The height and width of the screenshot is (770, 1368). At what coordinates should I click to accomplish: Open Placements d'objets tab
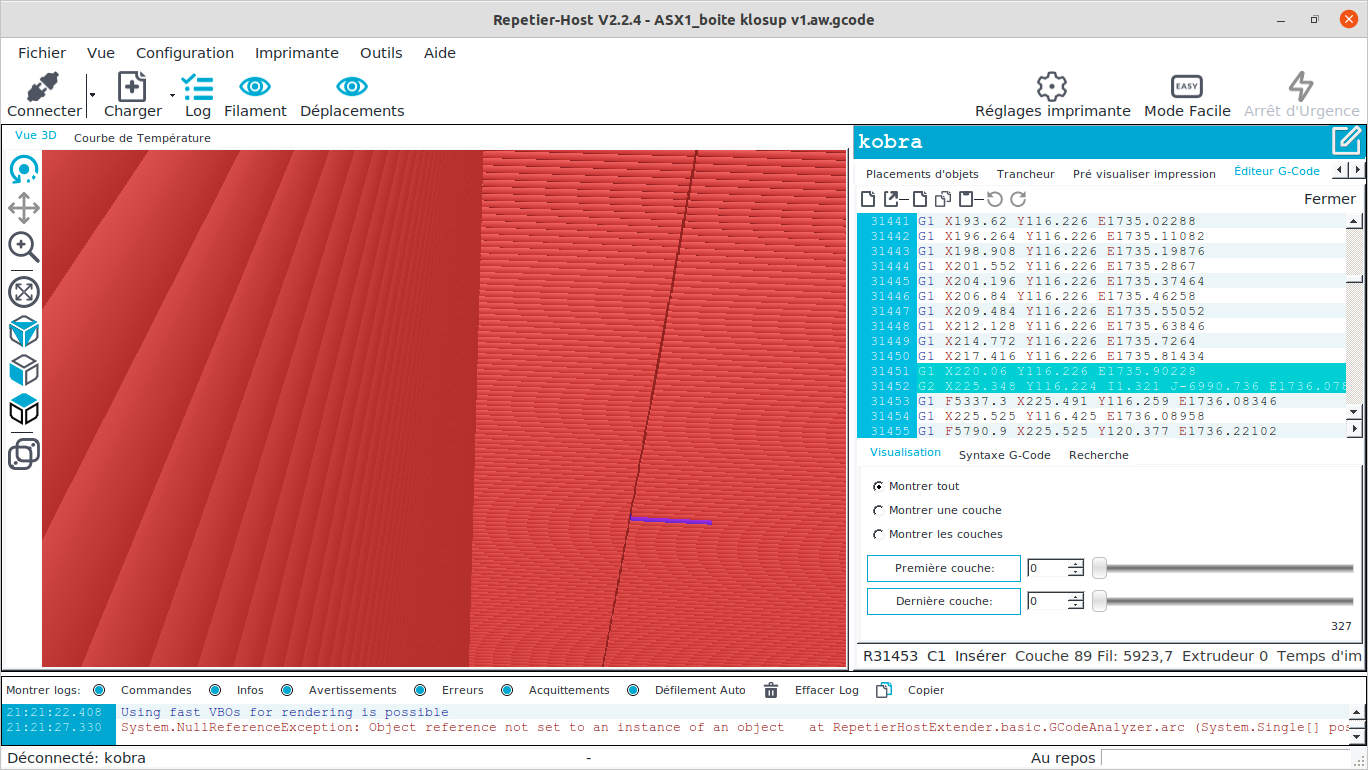tap(922, 174)
